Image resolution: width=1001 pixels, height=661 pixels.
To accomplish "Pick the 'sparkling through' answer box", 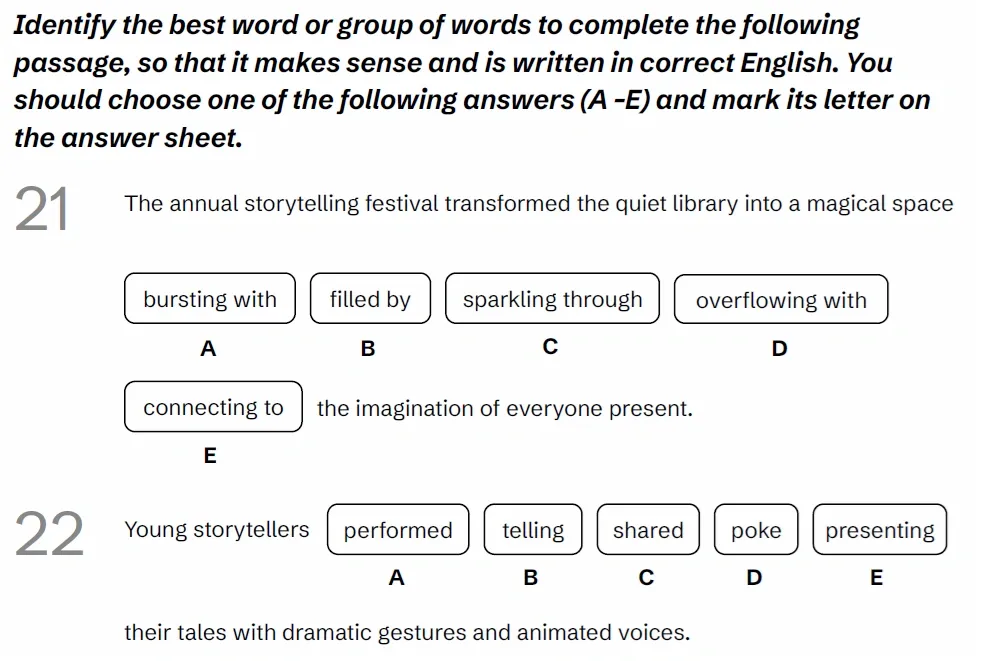I will (x=552, y=299).
